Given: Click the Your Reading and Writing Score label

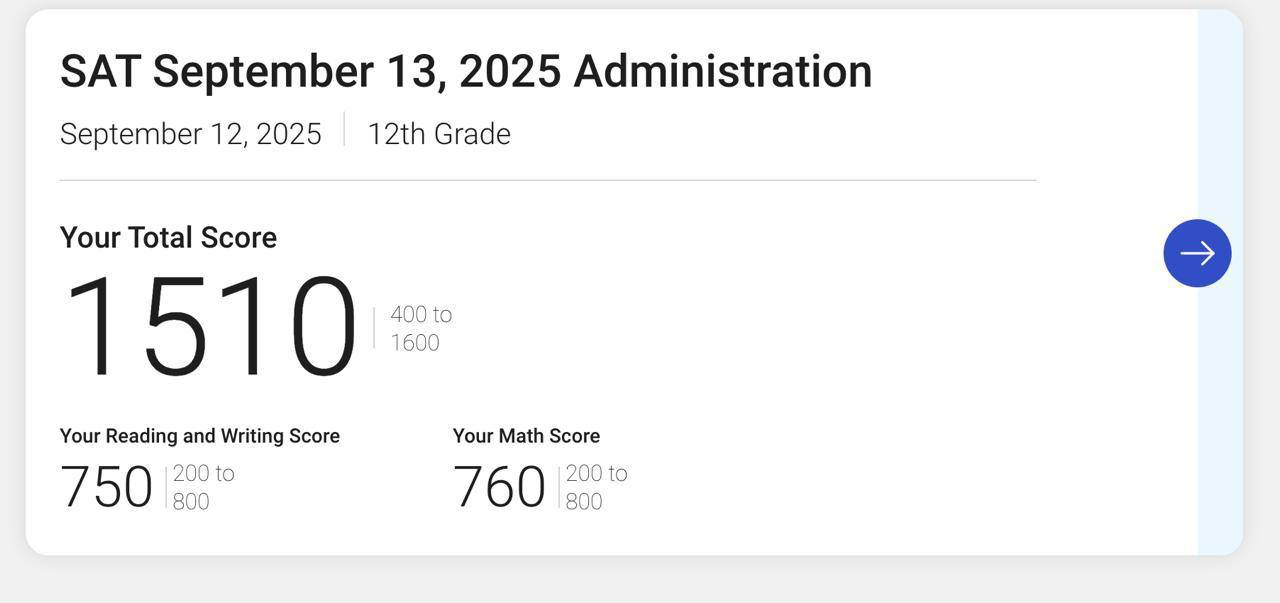Looking at the screenshot, I should (200, 436).
